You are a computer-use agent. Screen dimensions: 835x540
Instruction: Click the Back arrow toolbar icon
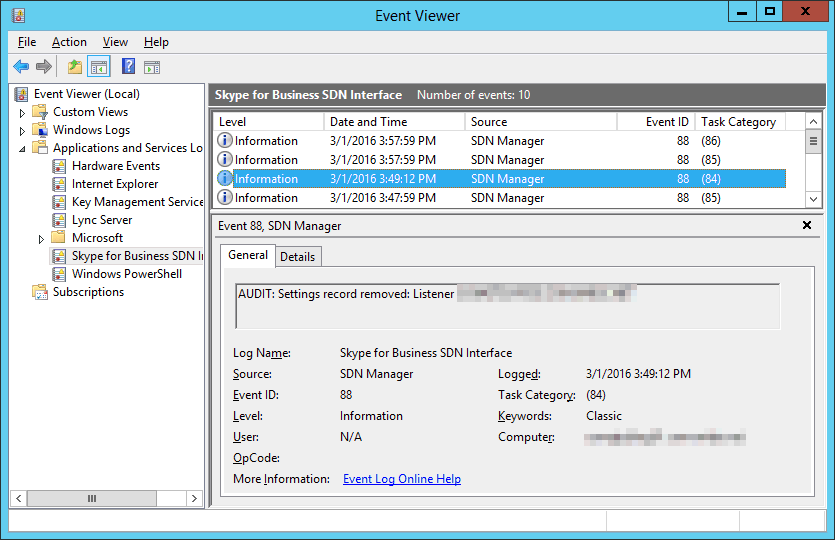pyautogui.click(x=21, y=67)
